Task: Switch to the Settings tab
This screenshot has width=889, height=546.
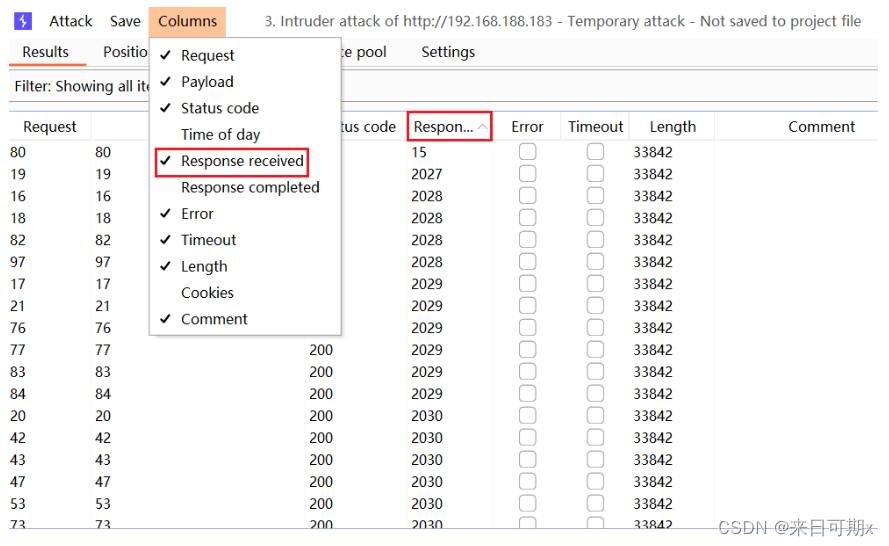Action: [x=448, y=52]
